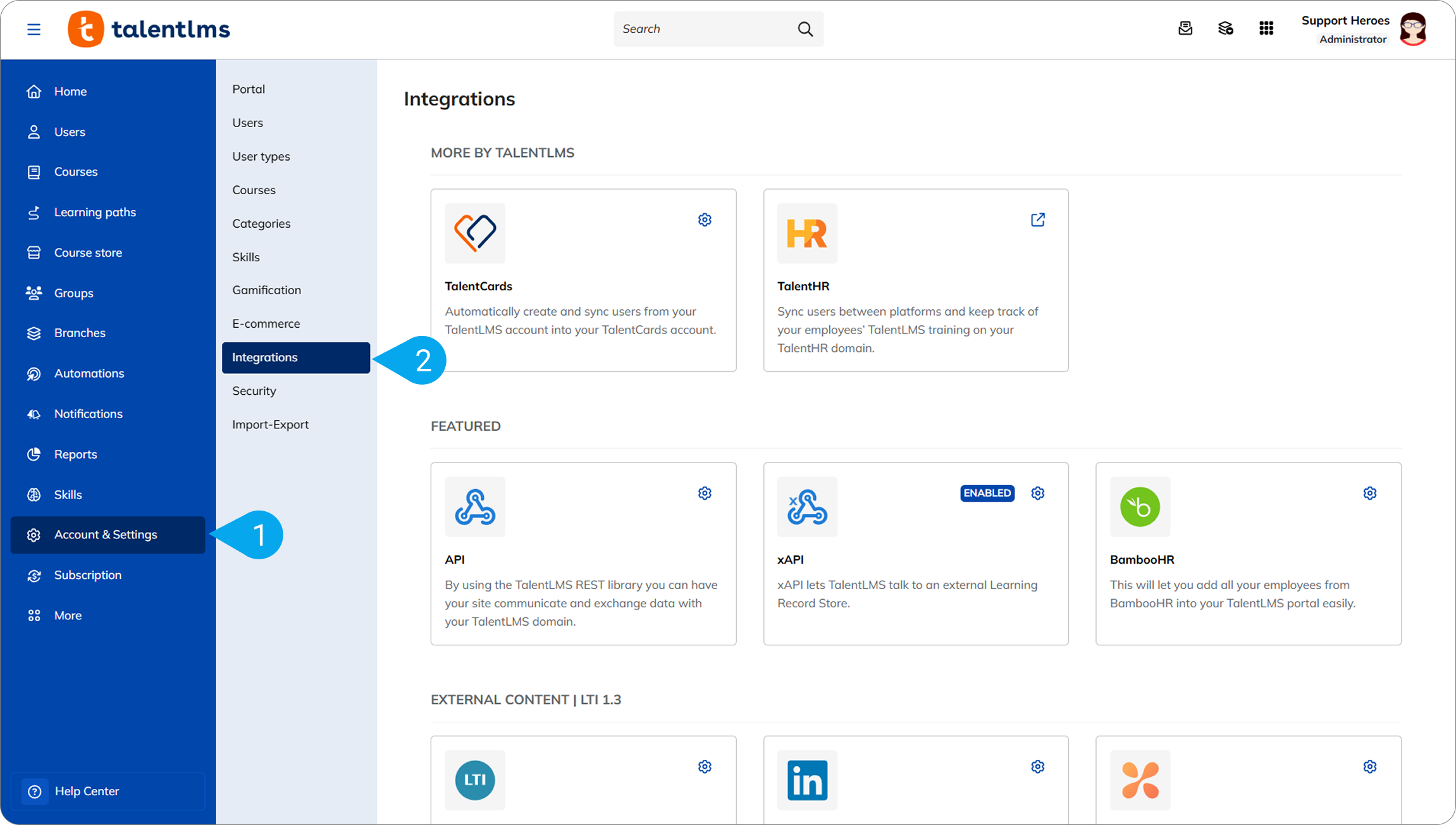Open the API integration settings gear
Viewport: 1456px width, 825px height.
coord(705,493)
